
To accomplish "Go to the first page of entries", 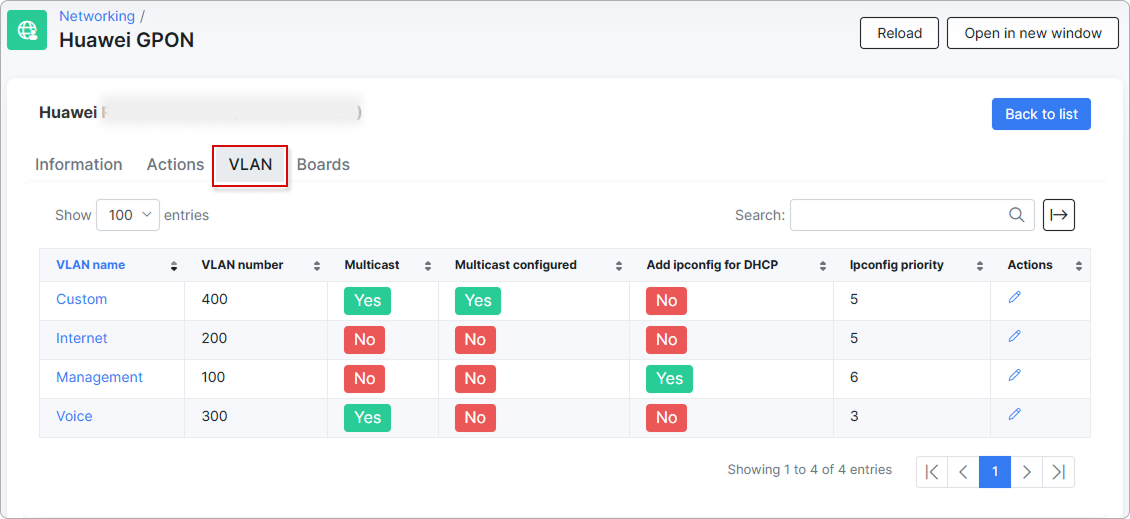I will (932, 472).
